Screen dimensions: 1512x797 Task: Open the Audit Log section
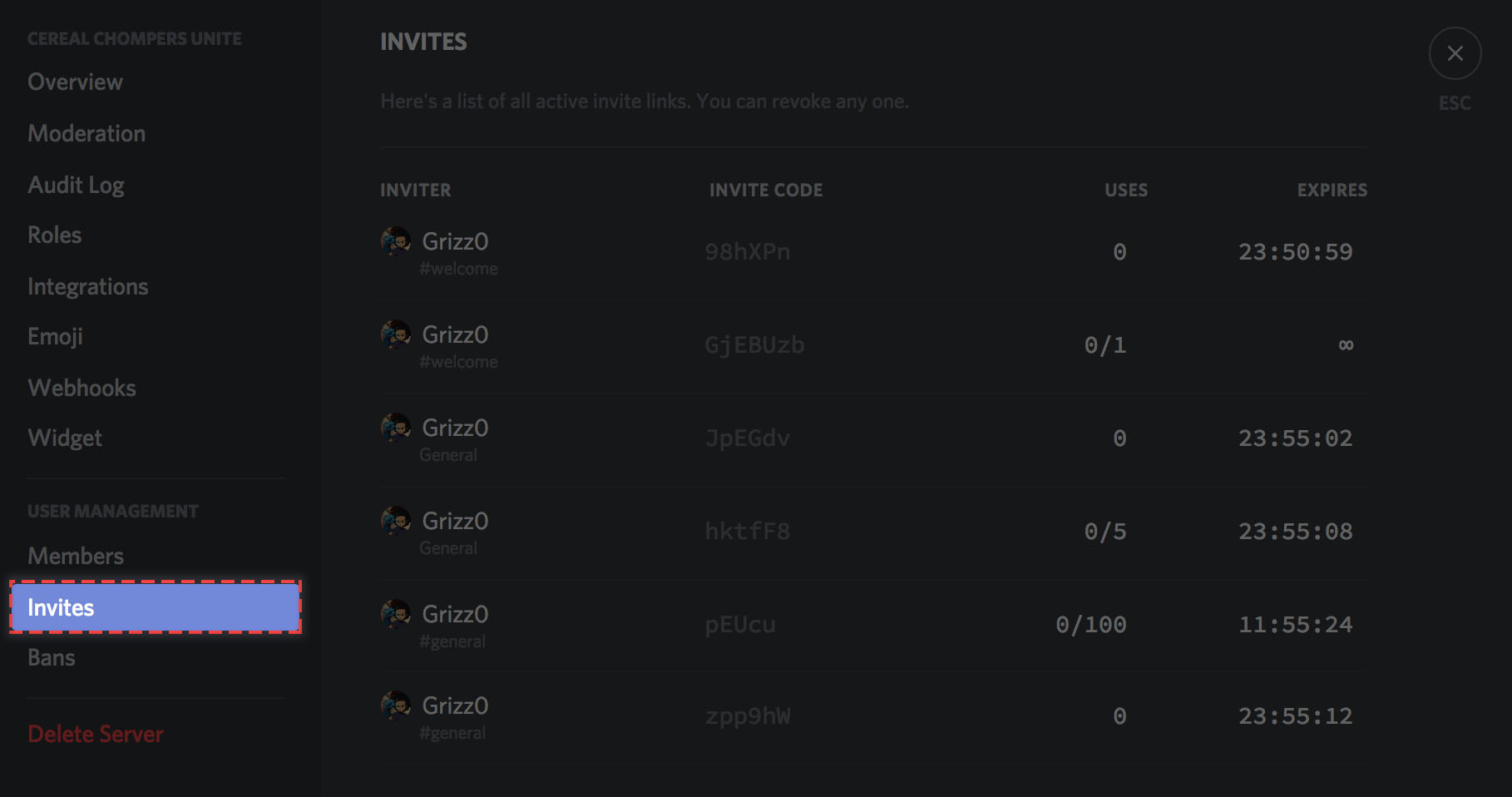coord(76,186)
